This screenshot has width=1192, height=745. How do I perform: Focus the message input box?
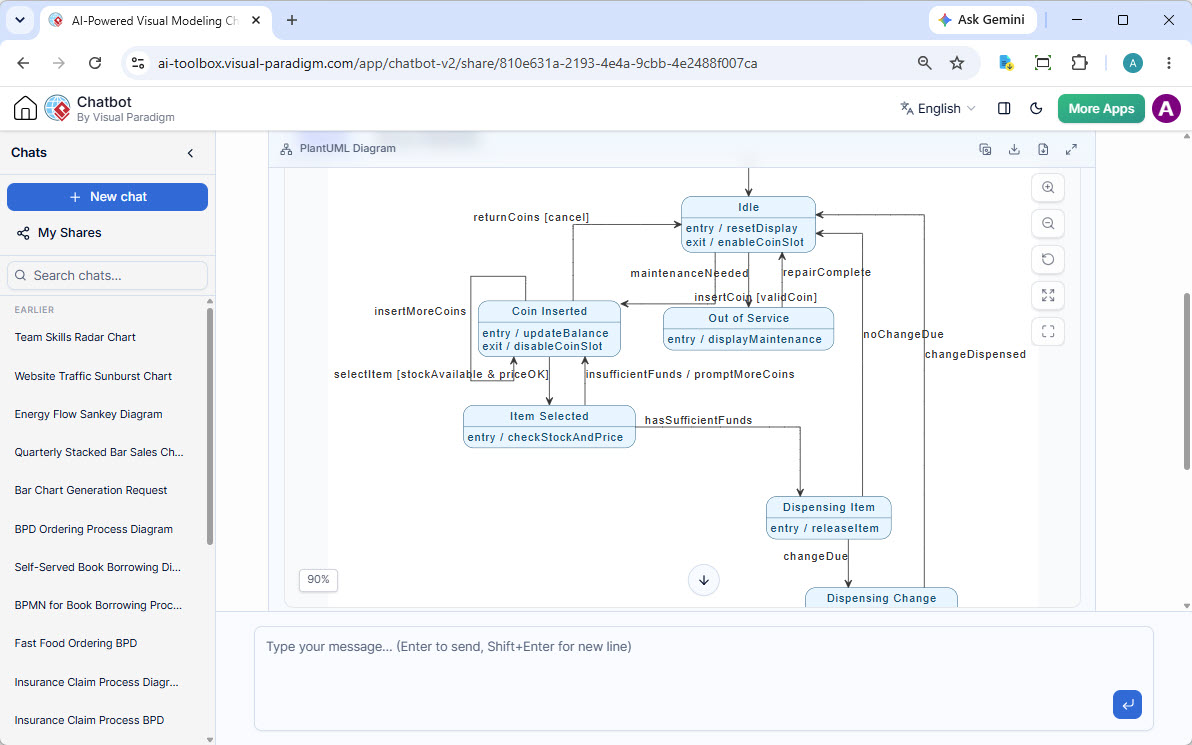[703, 678]
